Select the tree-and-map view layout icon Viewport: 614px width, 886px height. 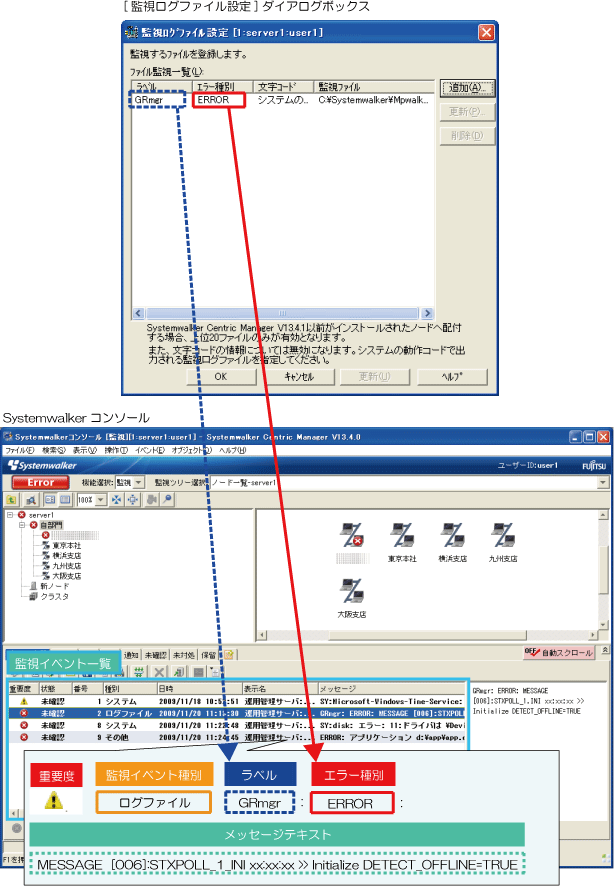pos(50,500)
